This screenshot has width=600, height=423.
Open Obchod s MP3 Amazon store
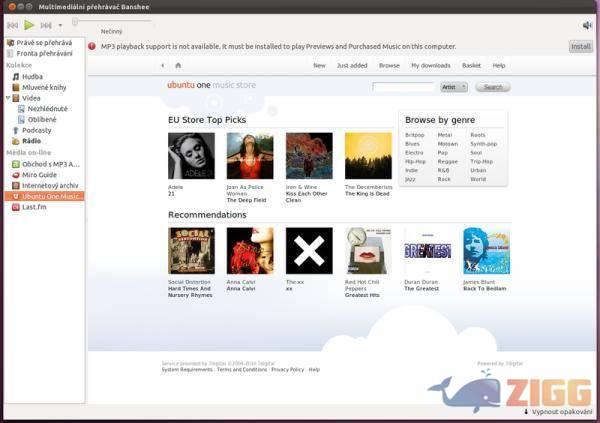(51, 164)
